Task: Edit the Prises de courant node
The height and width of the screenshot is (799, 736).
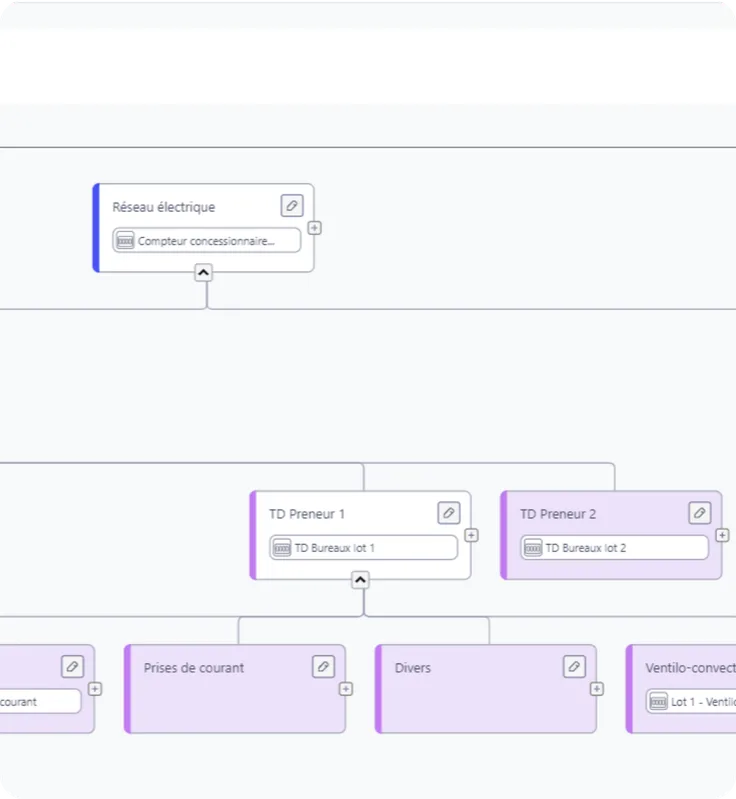Action: [324, 667]
